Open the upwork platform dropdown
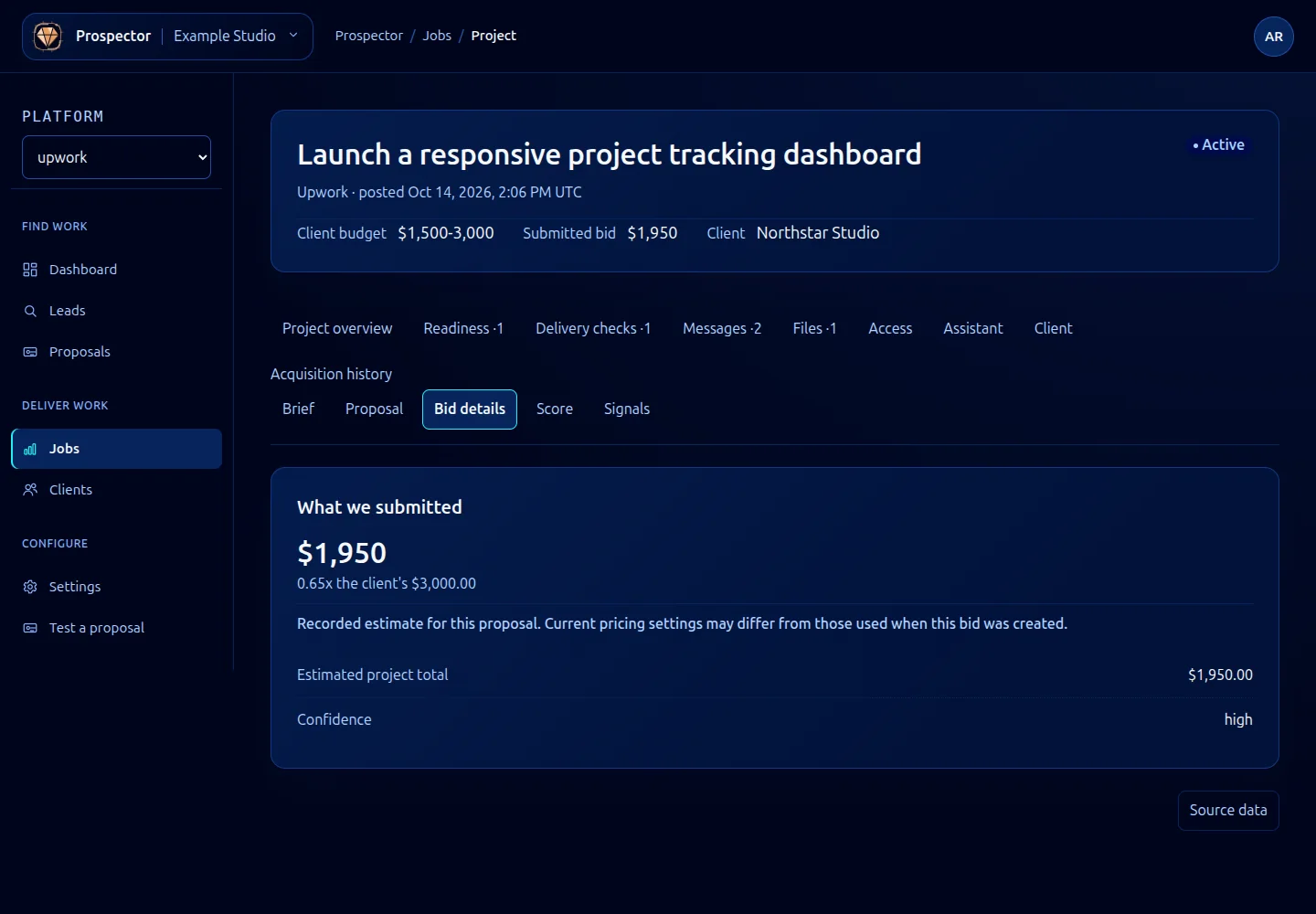The height and width of the screenshot is (914, 1316). (x=116, y=157)
